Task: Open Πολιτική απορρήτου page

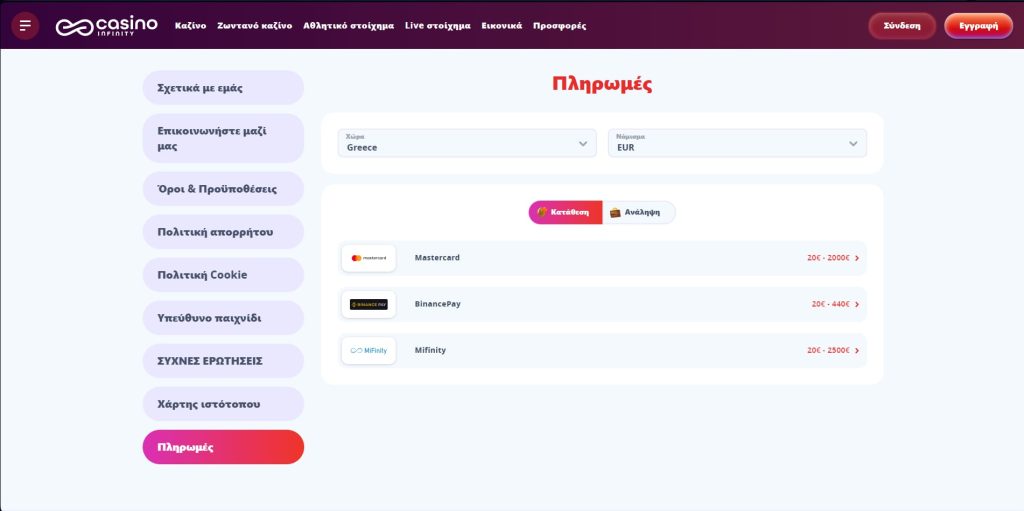Action: coord(223,232)
